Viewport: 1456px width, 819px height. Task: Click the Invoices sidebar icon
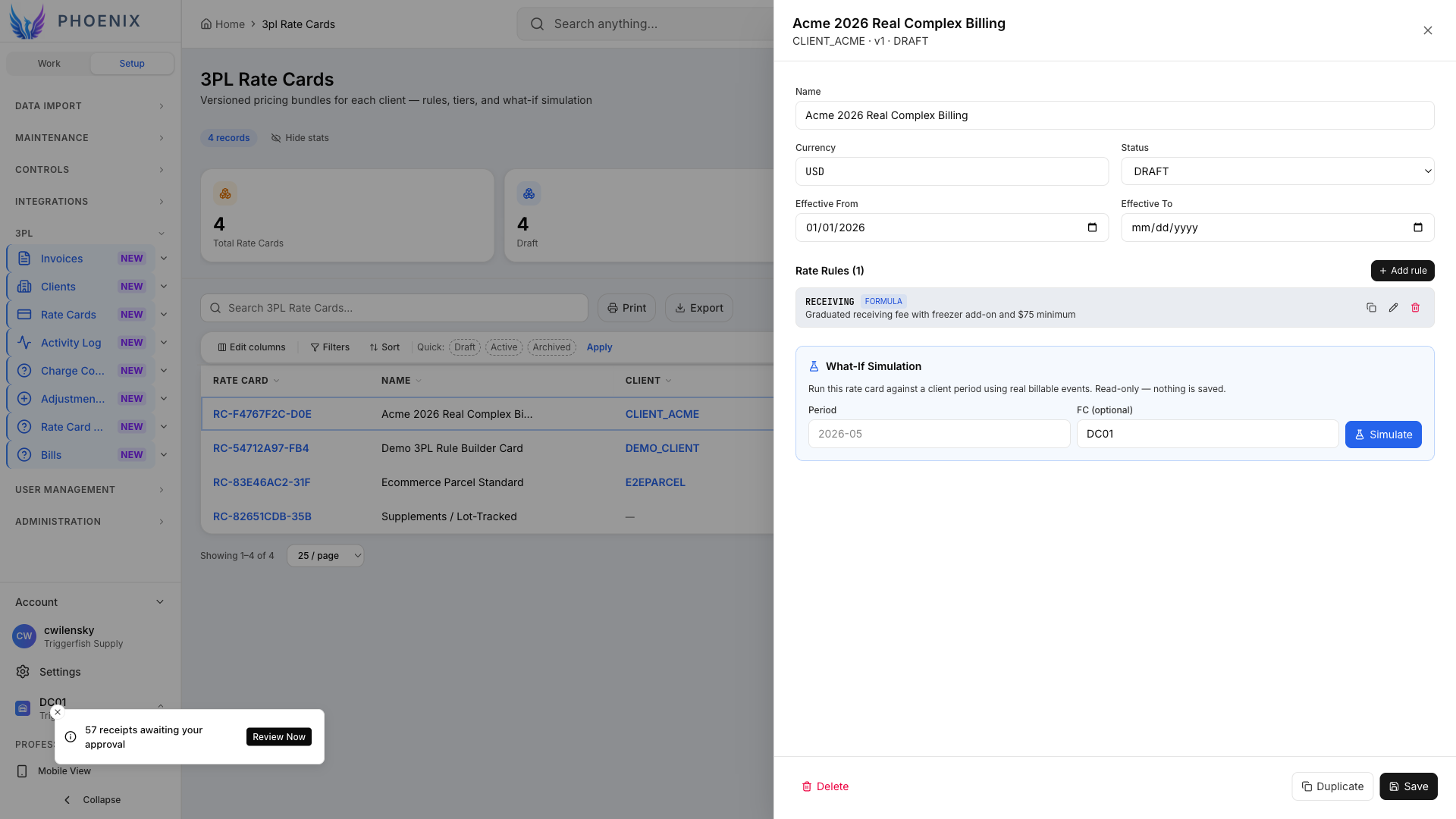pos(24,259)
